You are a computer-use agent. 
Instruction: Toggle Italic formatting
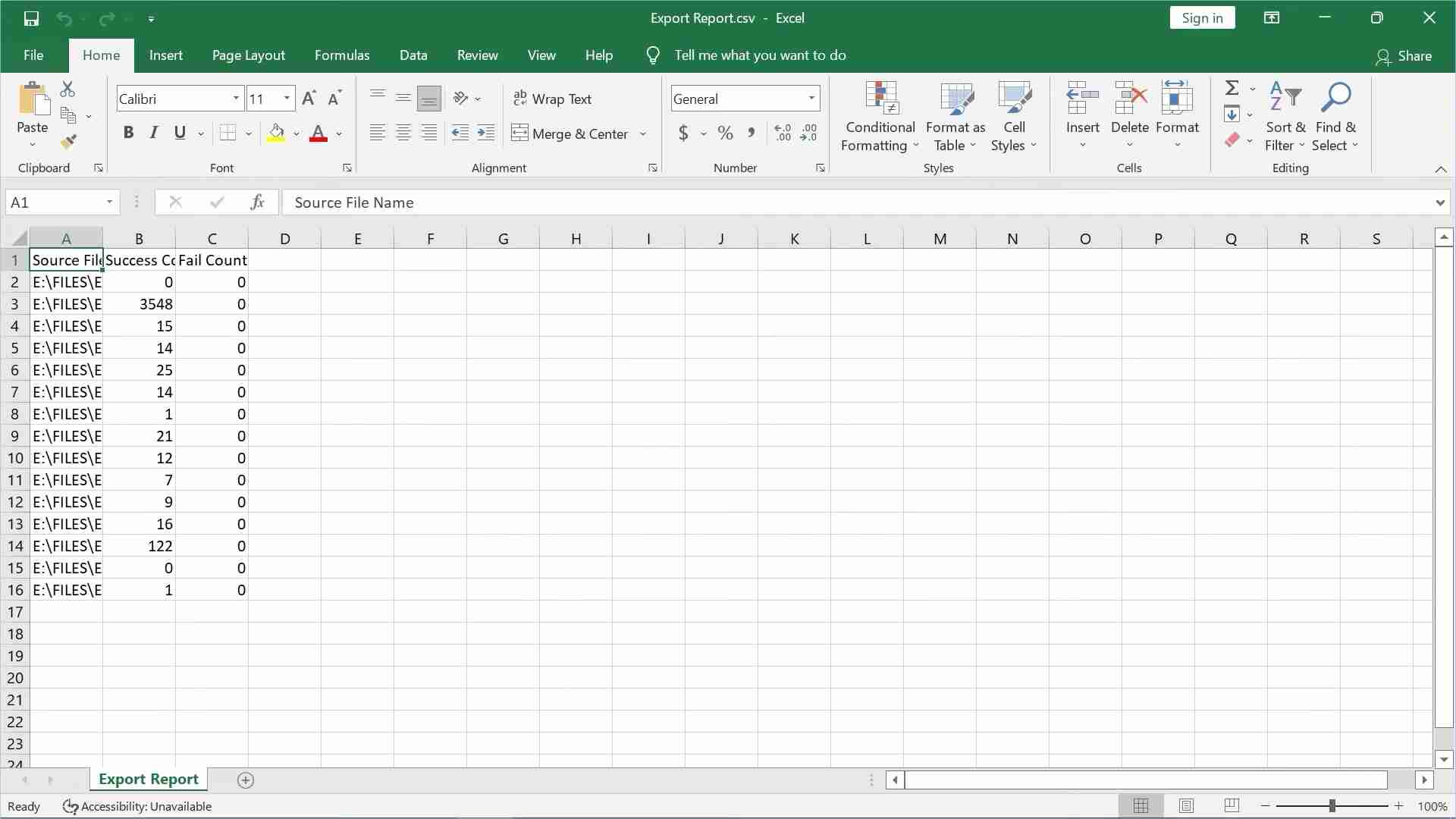pyautogui.click(x=154, y=133)
